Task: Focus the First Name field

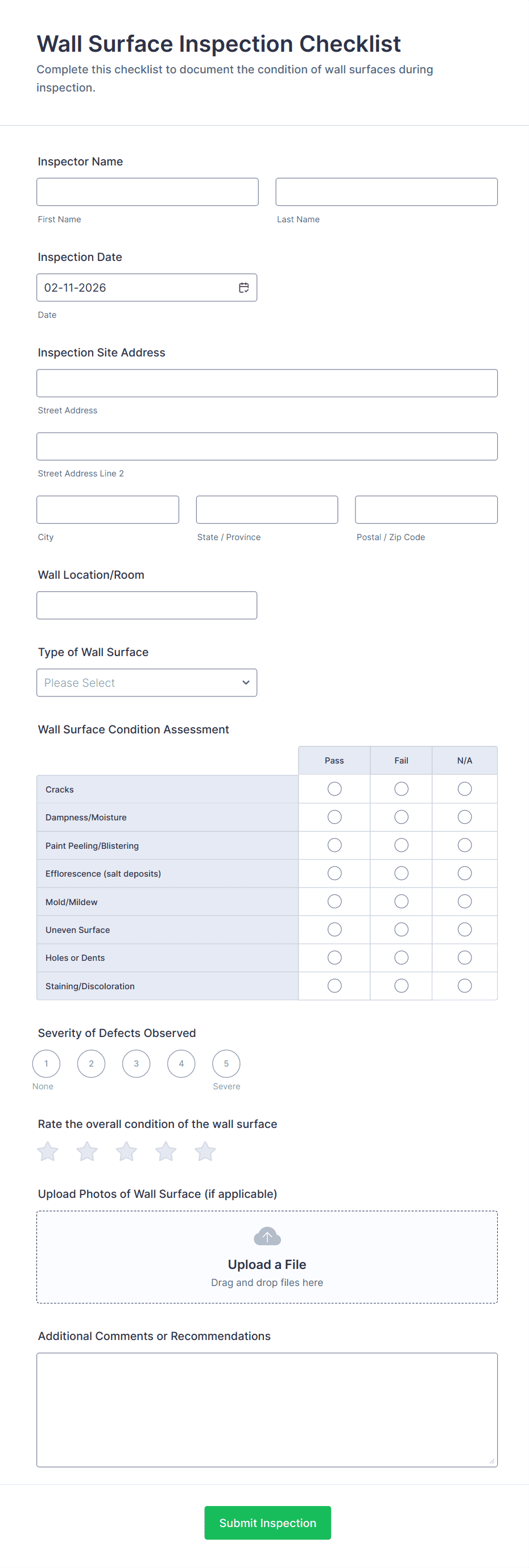Action: (x=147, y=192)
